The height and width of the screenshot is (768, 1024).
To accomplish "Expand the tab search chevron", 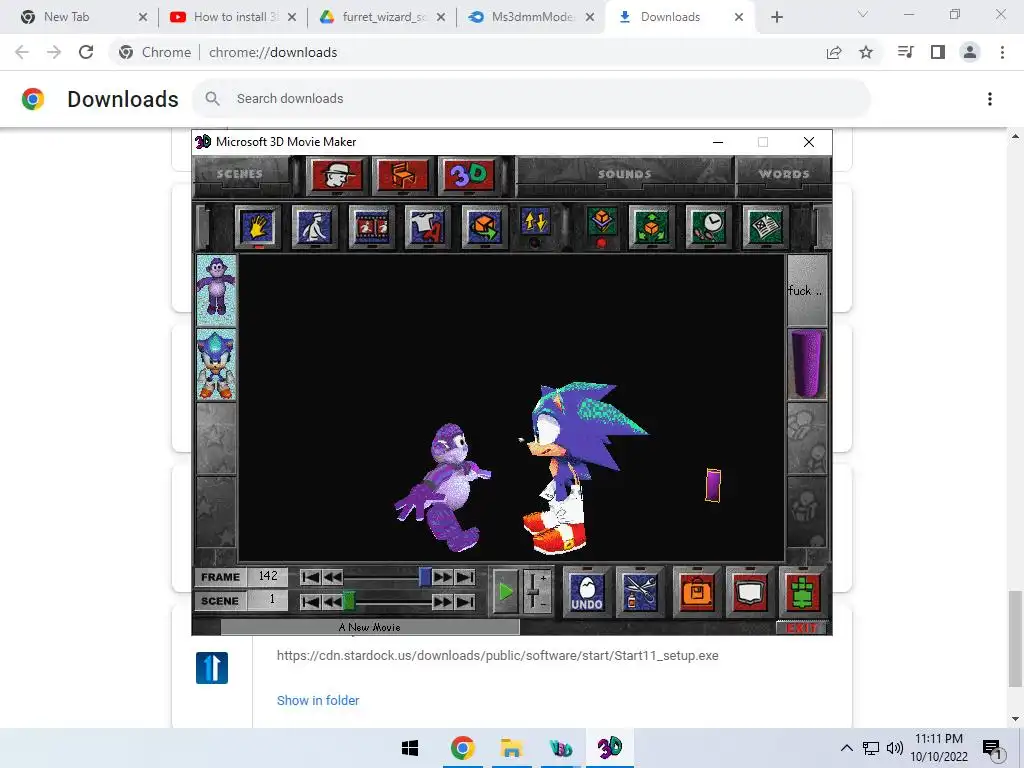I will 863,14.
